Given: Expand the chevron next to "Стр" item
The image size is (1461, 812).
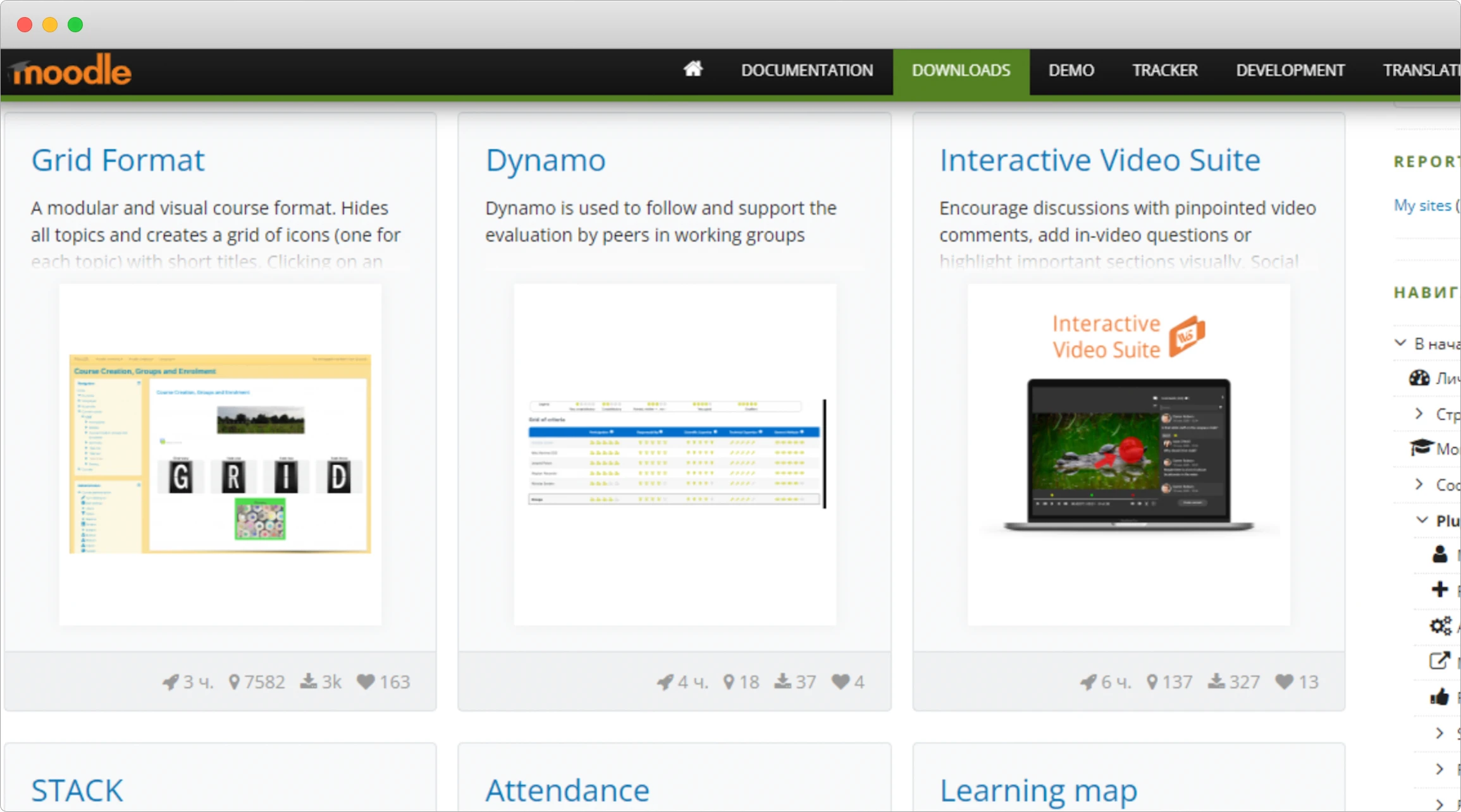Looking at the screenshot, I should point(1420,413).
